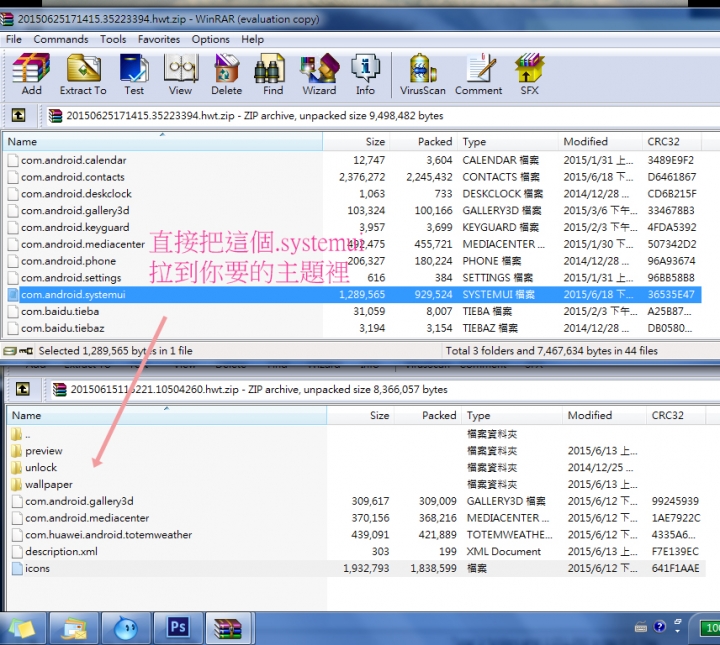The height and width of the screenshot is (645, 720).
Task: Sort upper list by Name column
Action: click(163, 141)
